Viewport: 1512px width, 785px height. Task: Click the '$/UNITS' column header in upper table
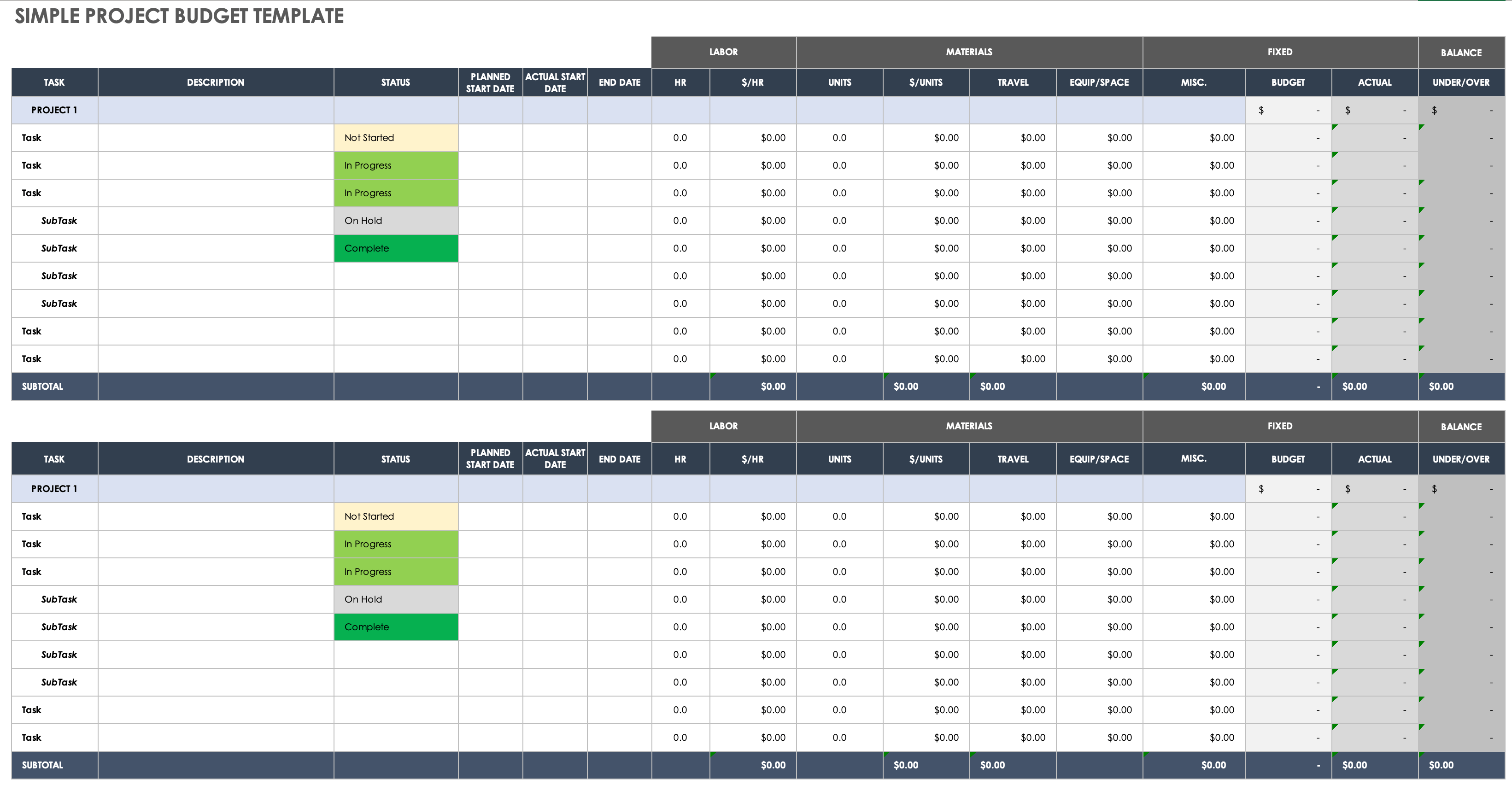point(926,82)
